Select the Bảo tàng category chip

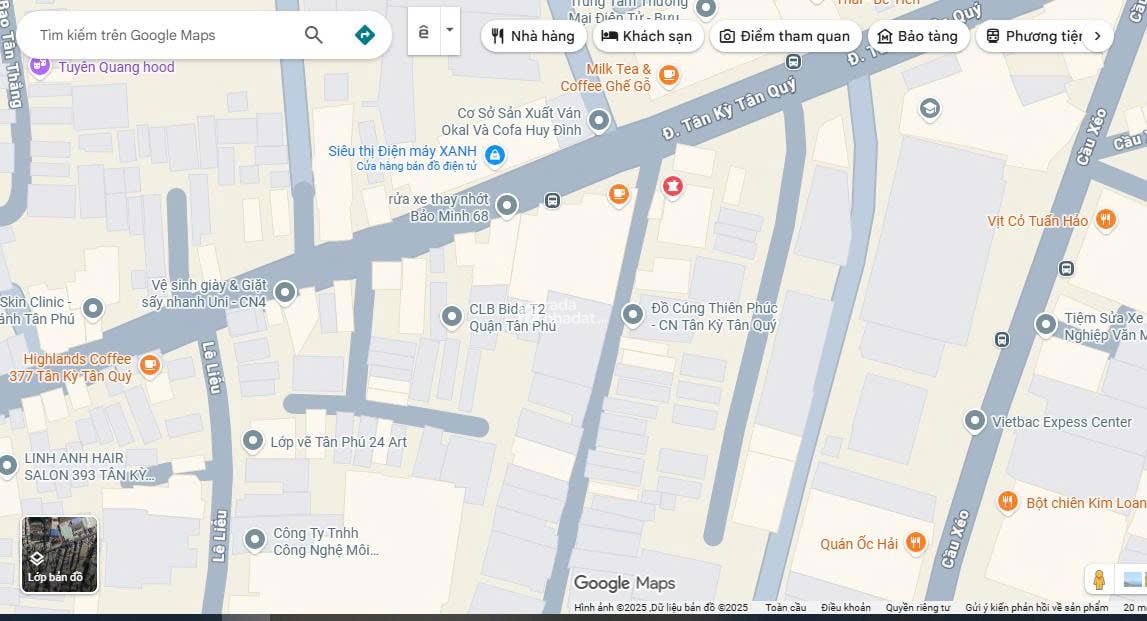point(918,35)
